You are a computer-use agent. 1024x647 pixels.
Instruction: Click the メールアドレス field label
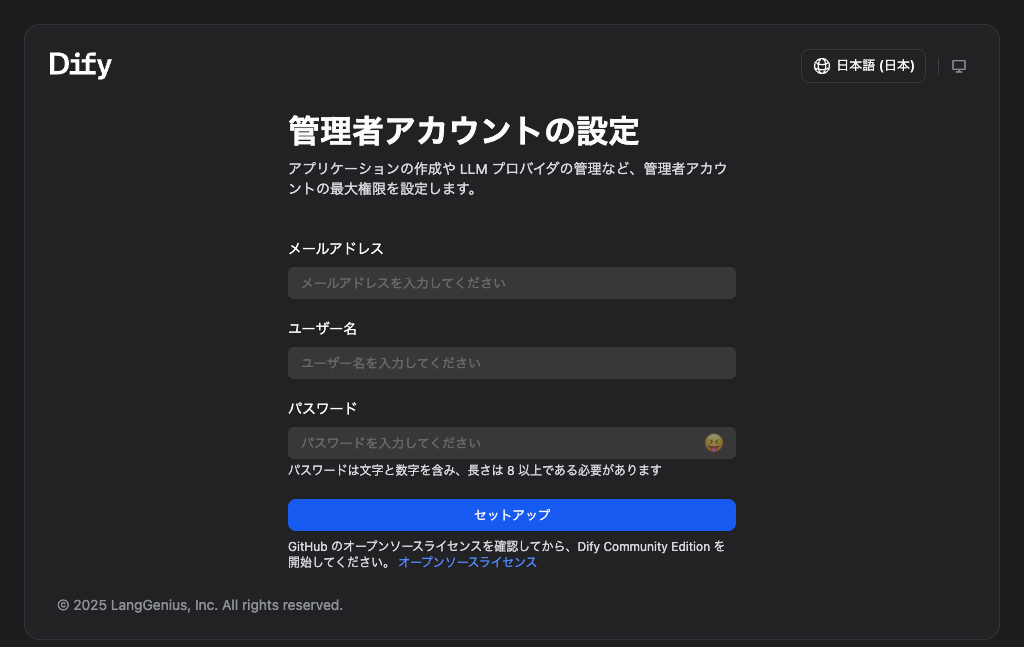coord(335,248)
